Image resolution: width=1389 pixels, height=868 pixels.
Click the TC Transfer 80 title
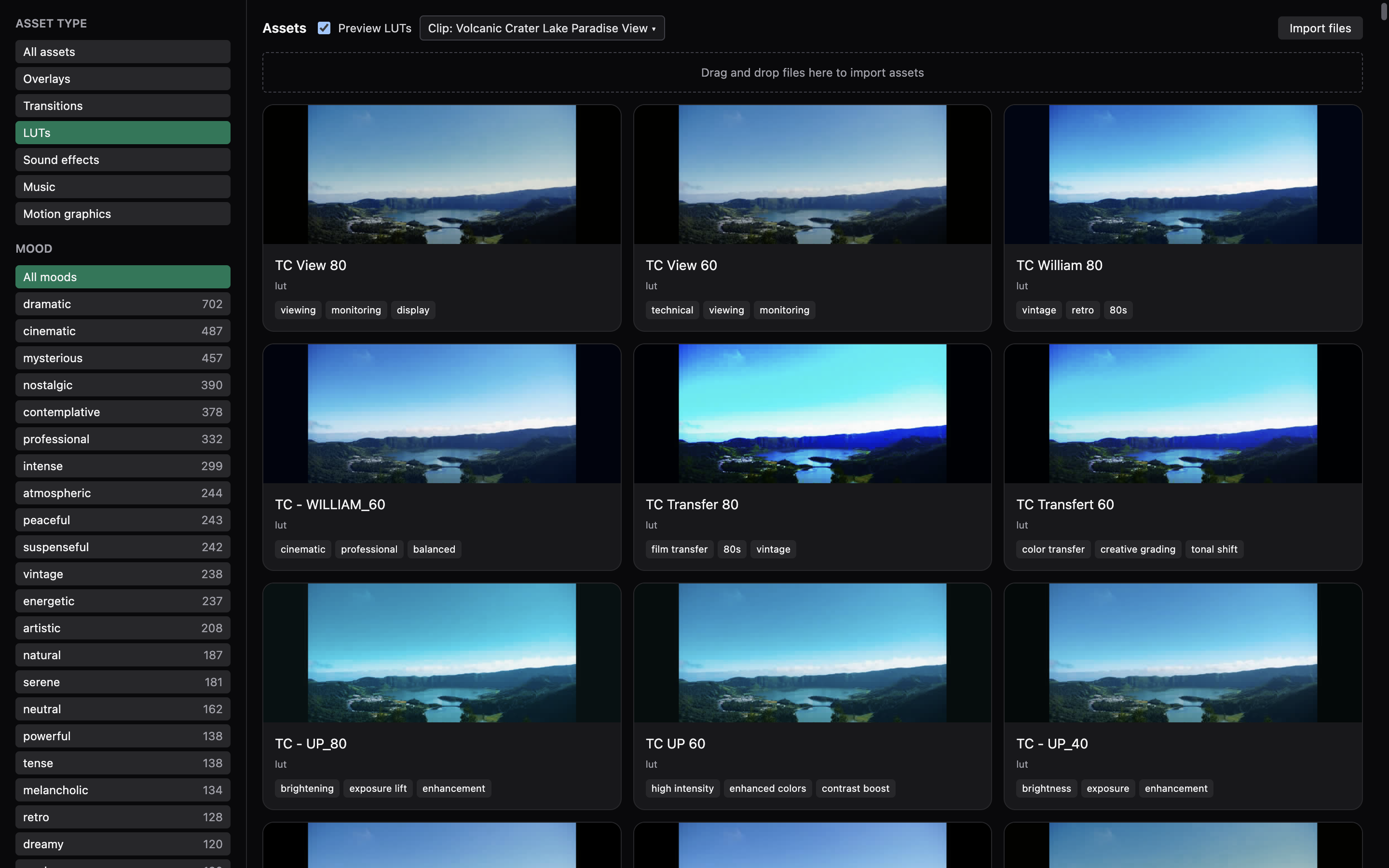click(x=692, y=504)
